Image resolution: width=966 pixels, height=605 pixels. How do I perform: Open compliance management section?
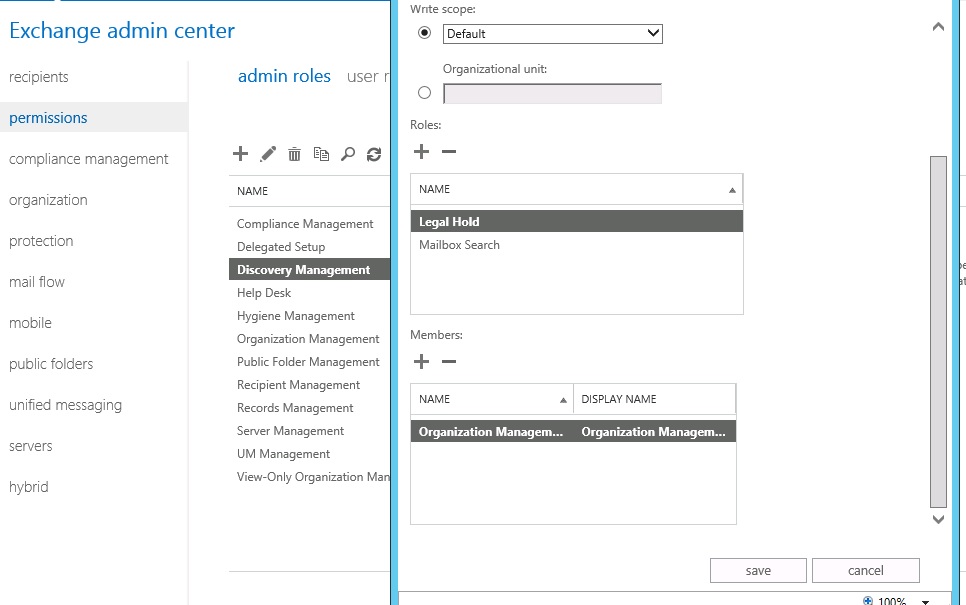click(88, 159)
